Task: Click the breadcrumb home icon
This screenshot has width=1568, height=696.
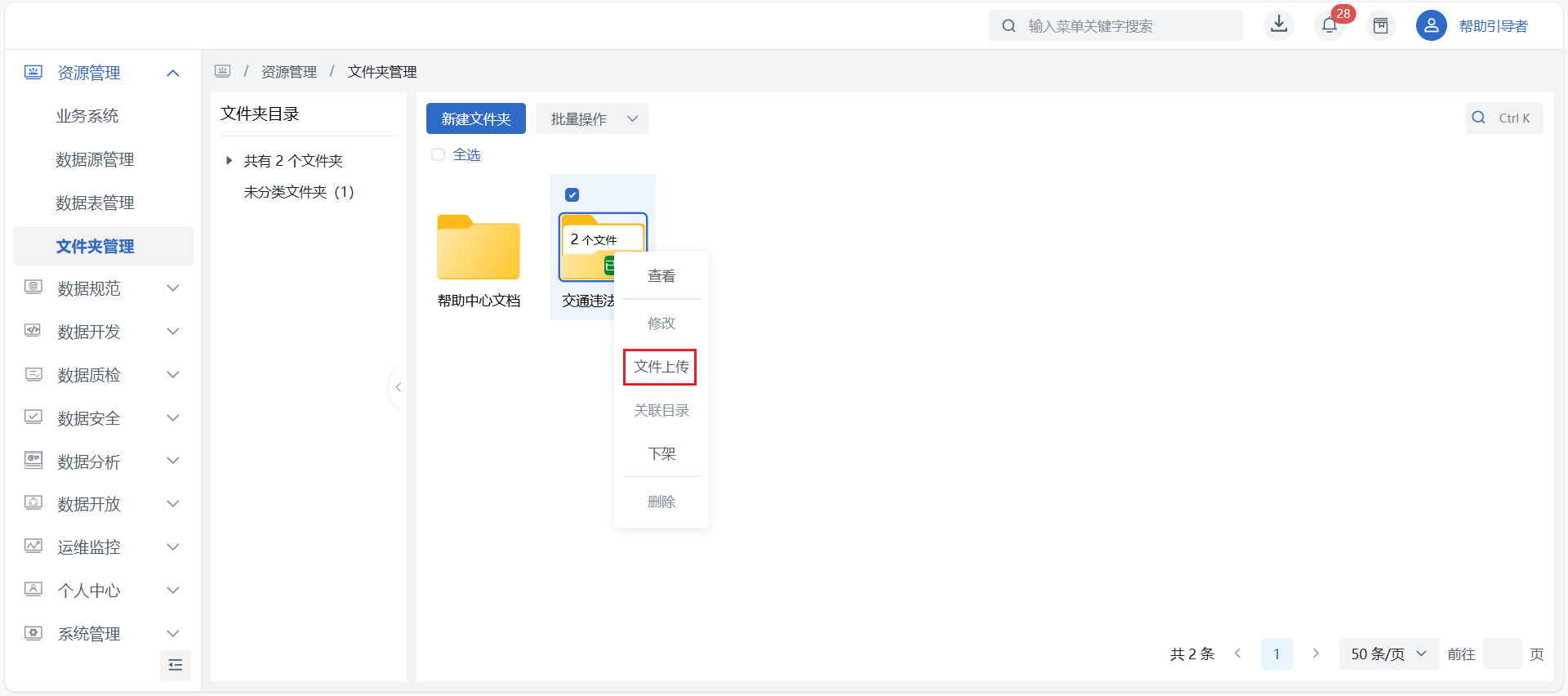Action: [223, 72]
